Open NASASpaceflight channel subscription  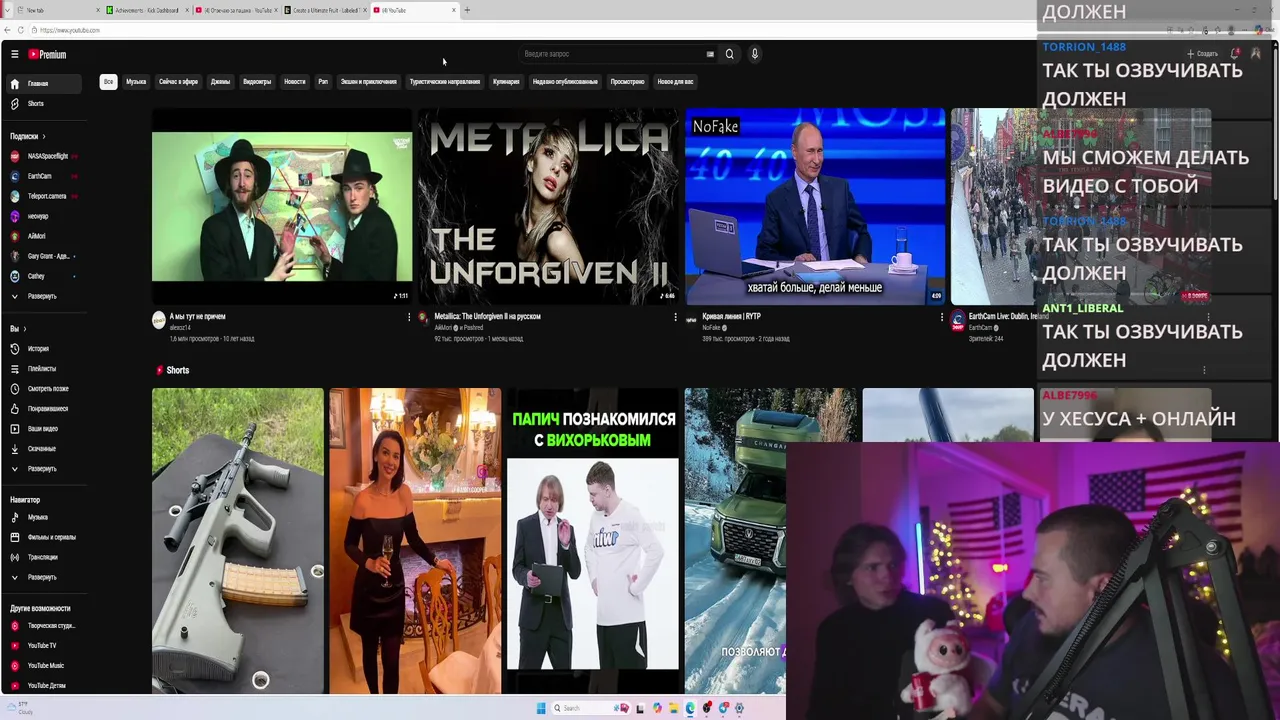(x=43, y=156)
